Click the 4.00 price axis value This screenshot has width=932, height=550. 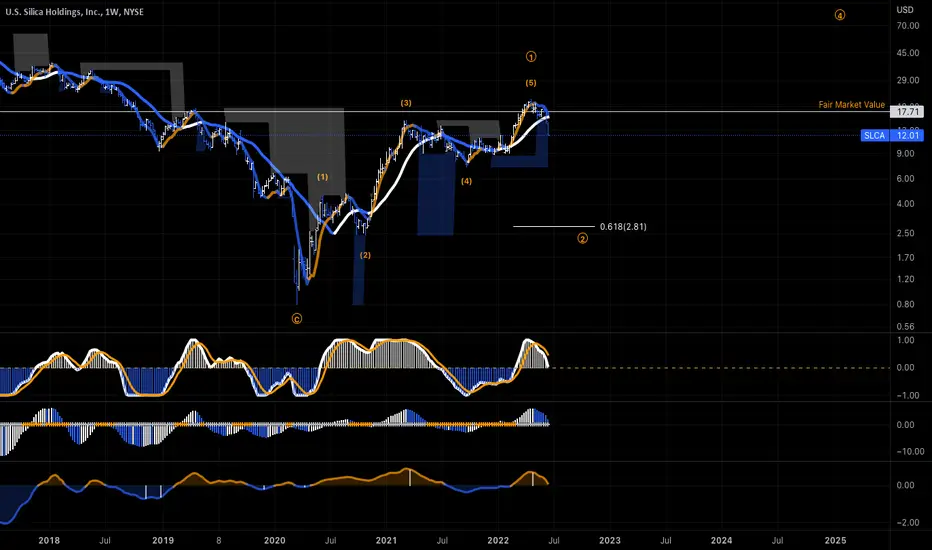(905, 203)
